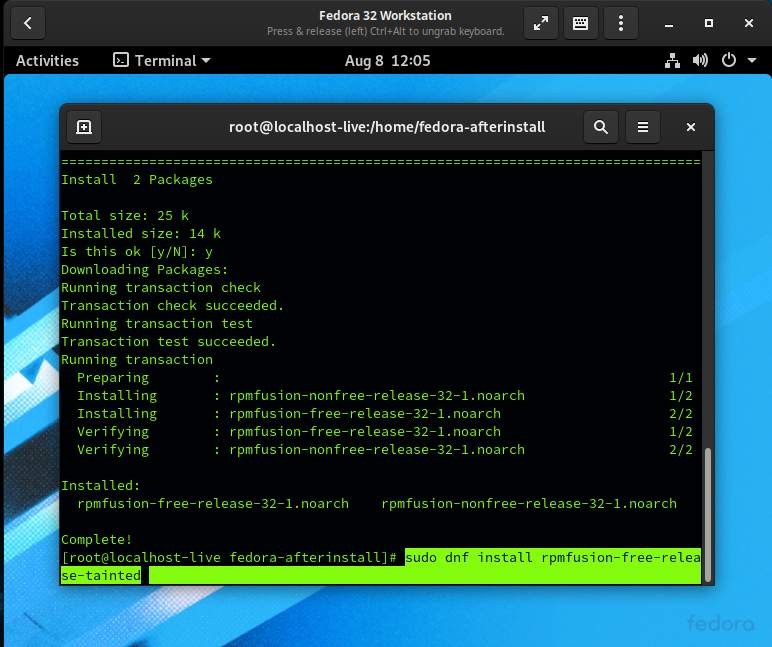Click 'Running transaction check' line

point(161,288)
